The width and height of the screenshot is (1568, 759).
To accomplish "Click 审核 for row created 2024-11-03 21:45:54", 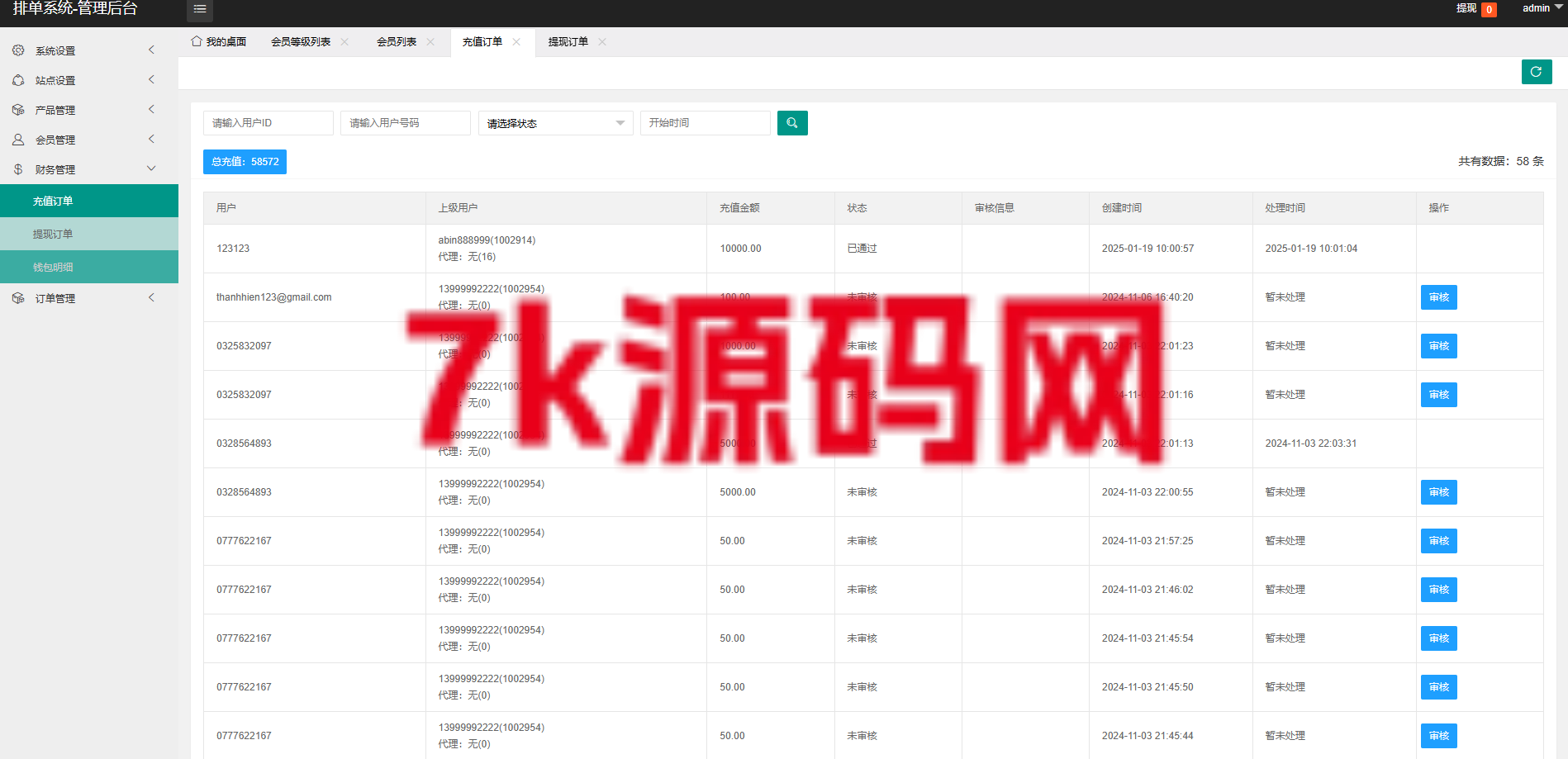I will click(x=1439, y=638).
